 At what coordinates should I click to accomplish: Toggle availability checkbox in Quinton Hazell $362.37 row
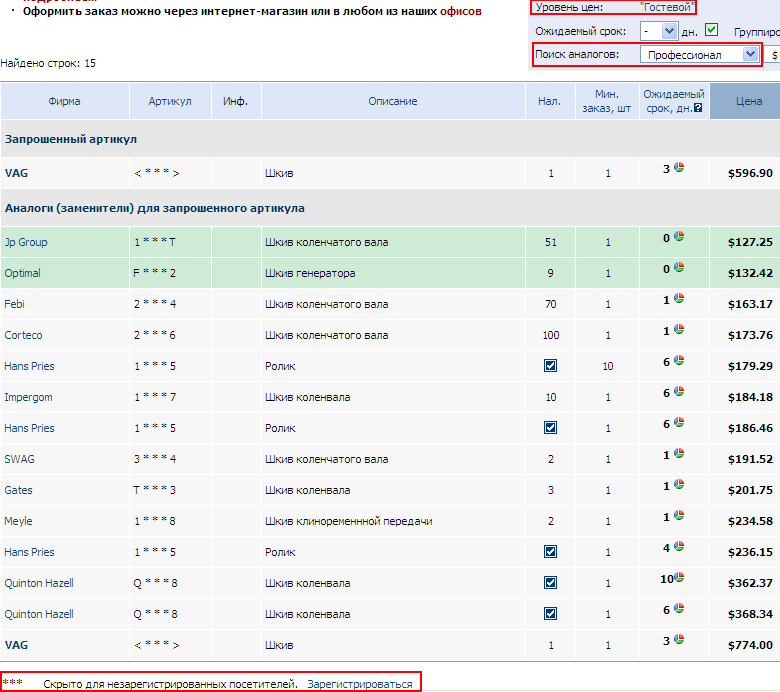point(550,583)
